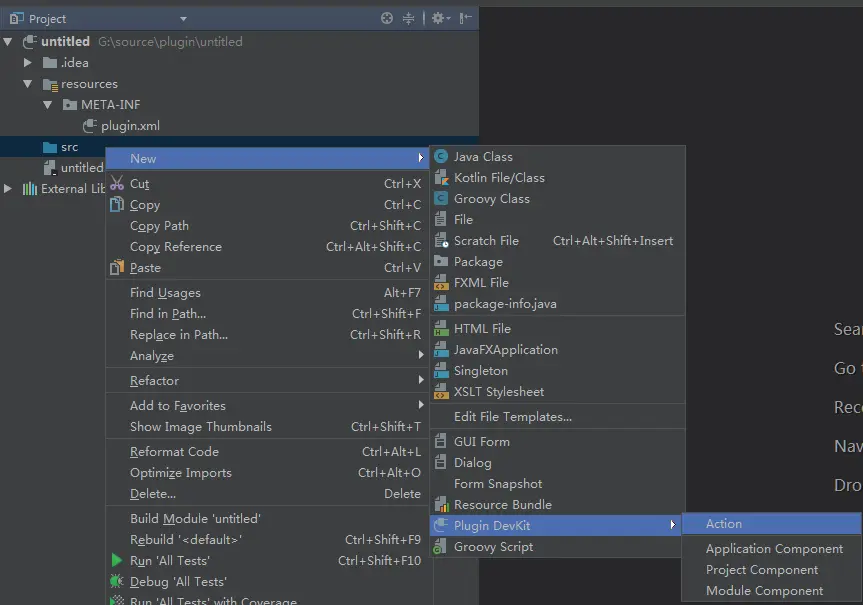Click the Resource Bundle icon
Screen dimensions: 863x605
click(x=441, y=505)
